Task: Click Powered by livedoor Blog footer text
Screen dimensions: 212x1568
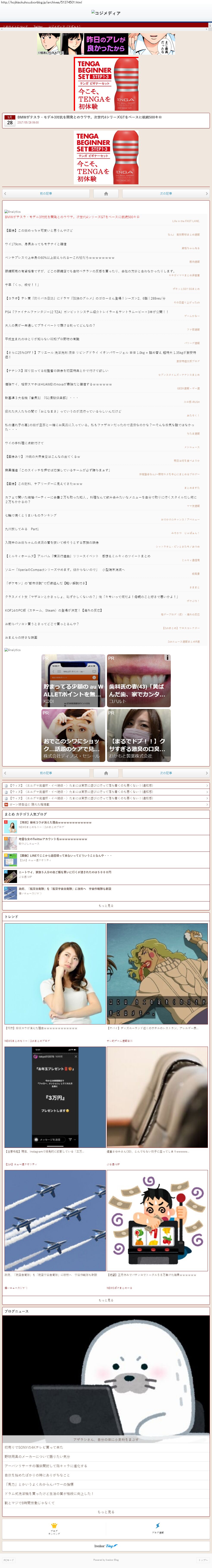Action: (x=106, y=1560)
